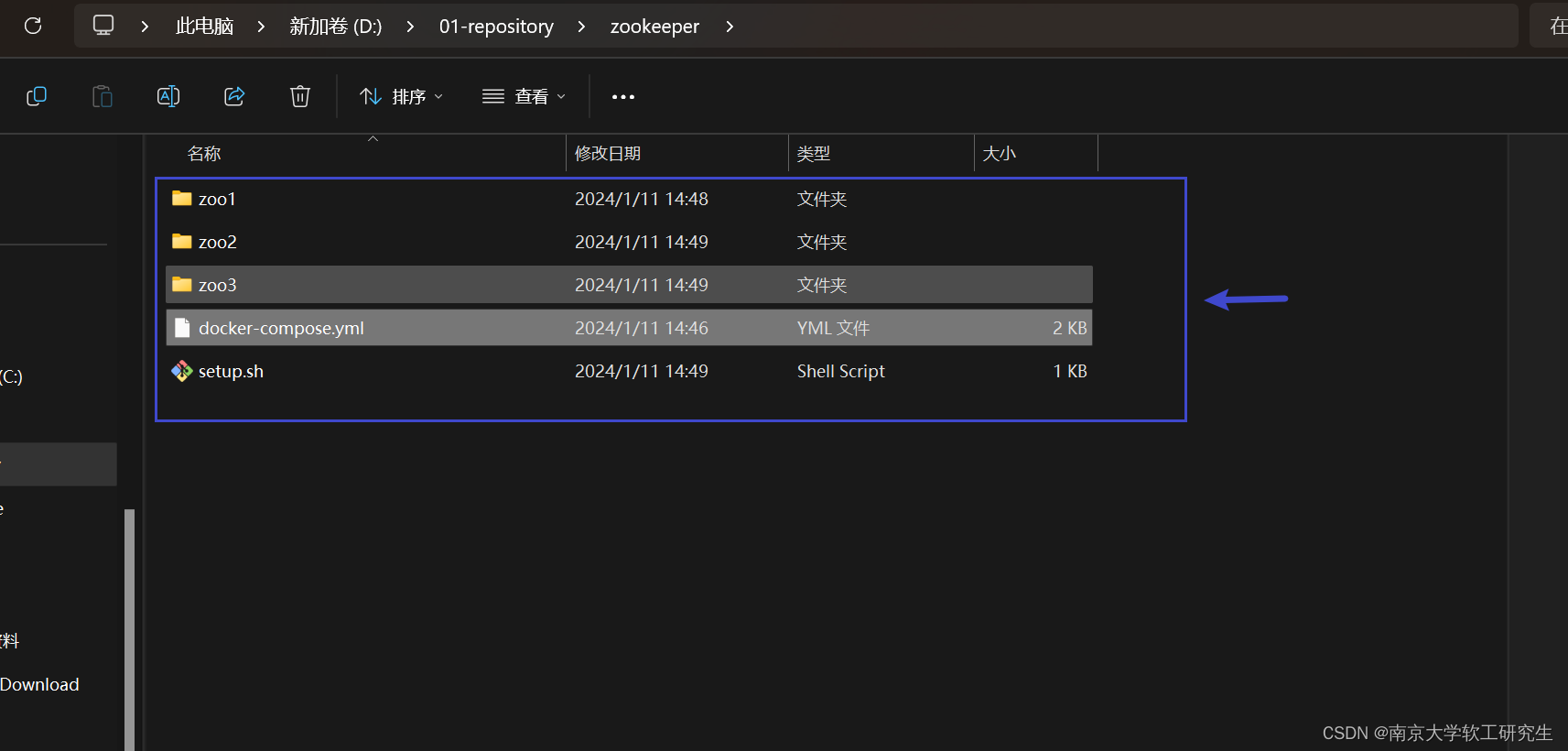The width and height of the screenshot is (1568, 751).
Task: Click the docker-compose.yml file icon
Action: coord(182,327)
